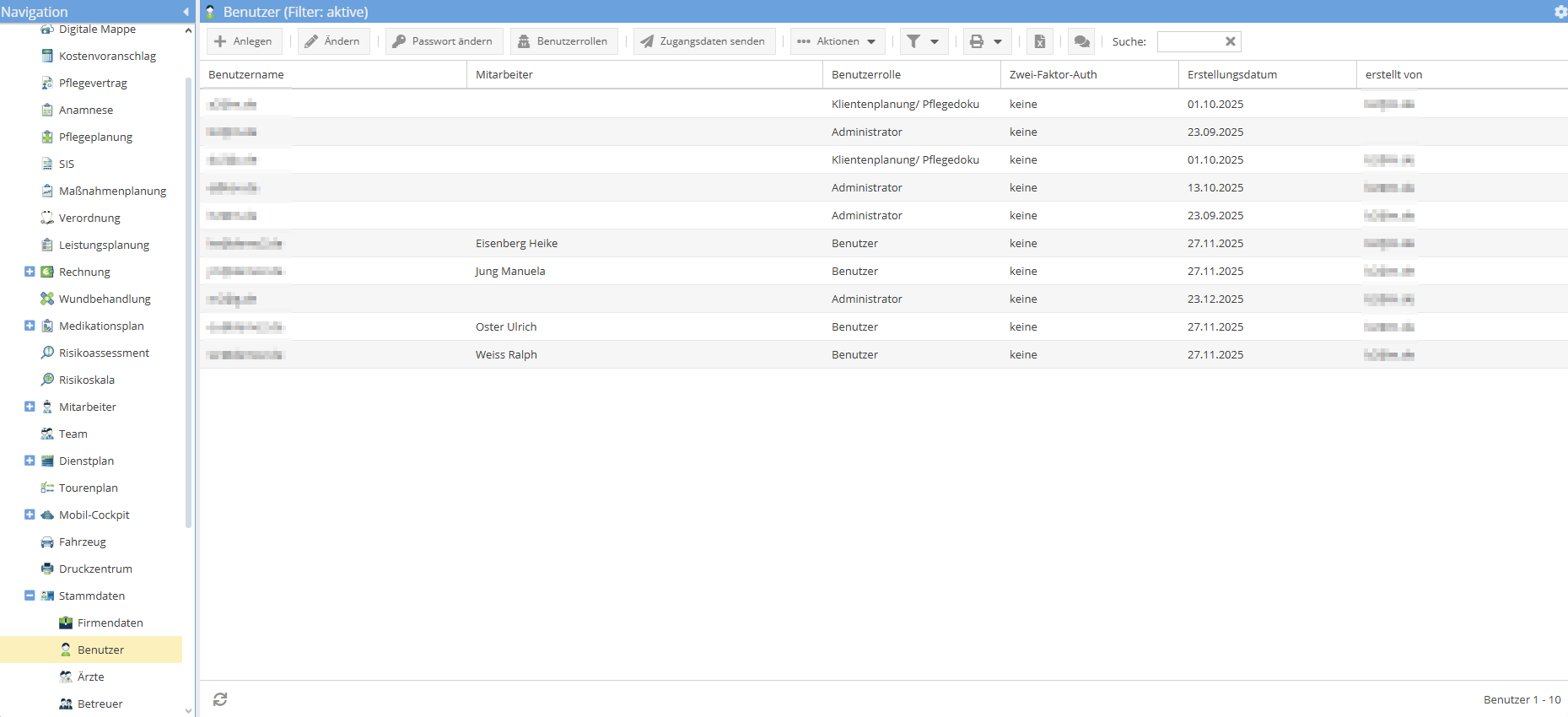Open the Passwort ändern dialog
This screenshot has height=717, width=1568.
coord(444,41)
